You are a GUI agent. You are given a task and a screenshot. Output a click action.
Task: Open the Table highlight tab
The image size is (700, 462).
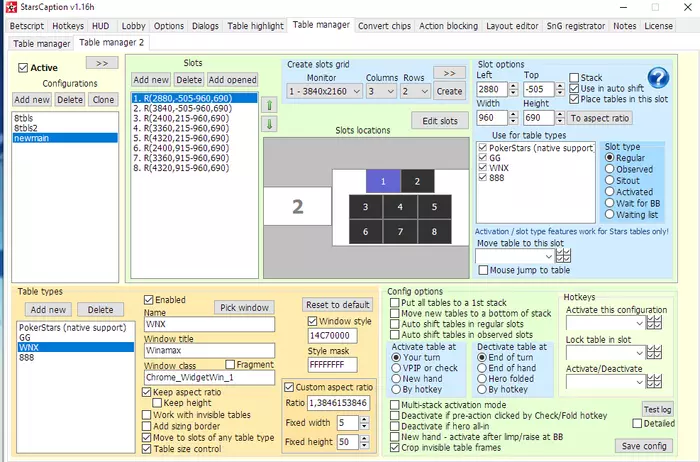255,26
